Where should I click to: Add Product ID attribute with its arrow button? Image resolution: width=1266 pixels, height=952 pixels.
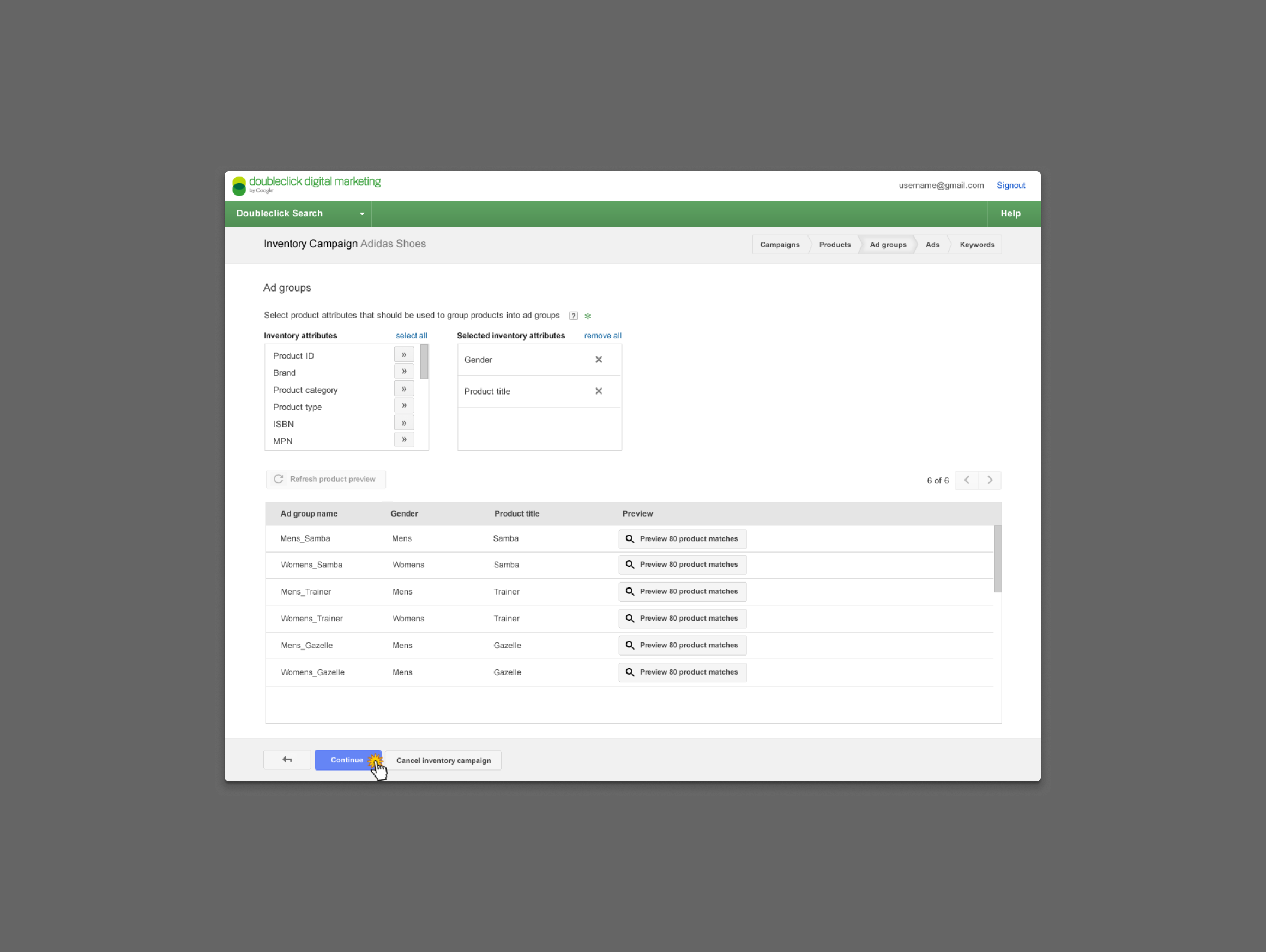(403, 355)
